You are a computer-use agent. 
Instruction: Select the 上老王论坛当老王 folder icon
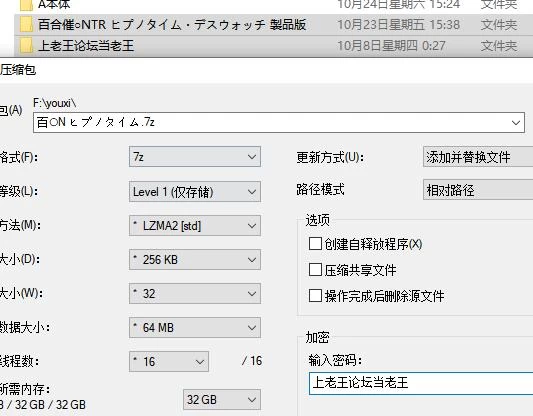tap(26, 46)
